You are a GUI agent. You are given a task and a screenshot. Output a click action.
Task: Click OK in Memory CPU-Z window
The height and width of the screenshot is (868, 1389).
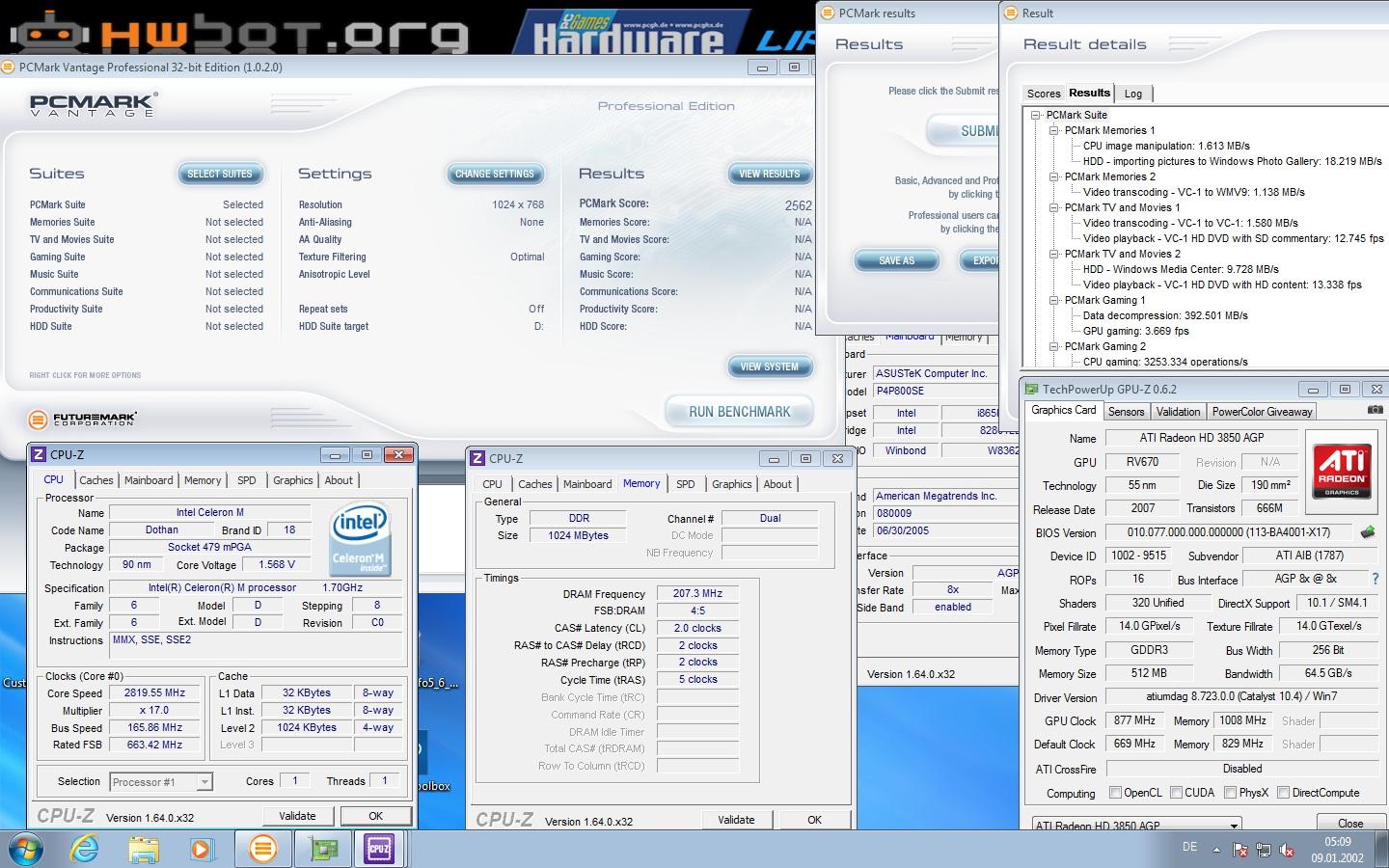pyautogui.click(x=814, y=820)
